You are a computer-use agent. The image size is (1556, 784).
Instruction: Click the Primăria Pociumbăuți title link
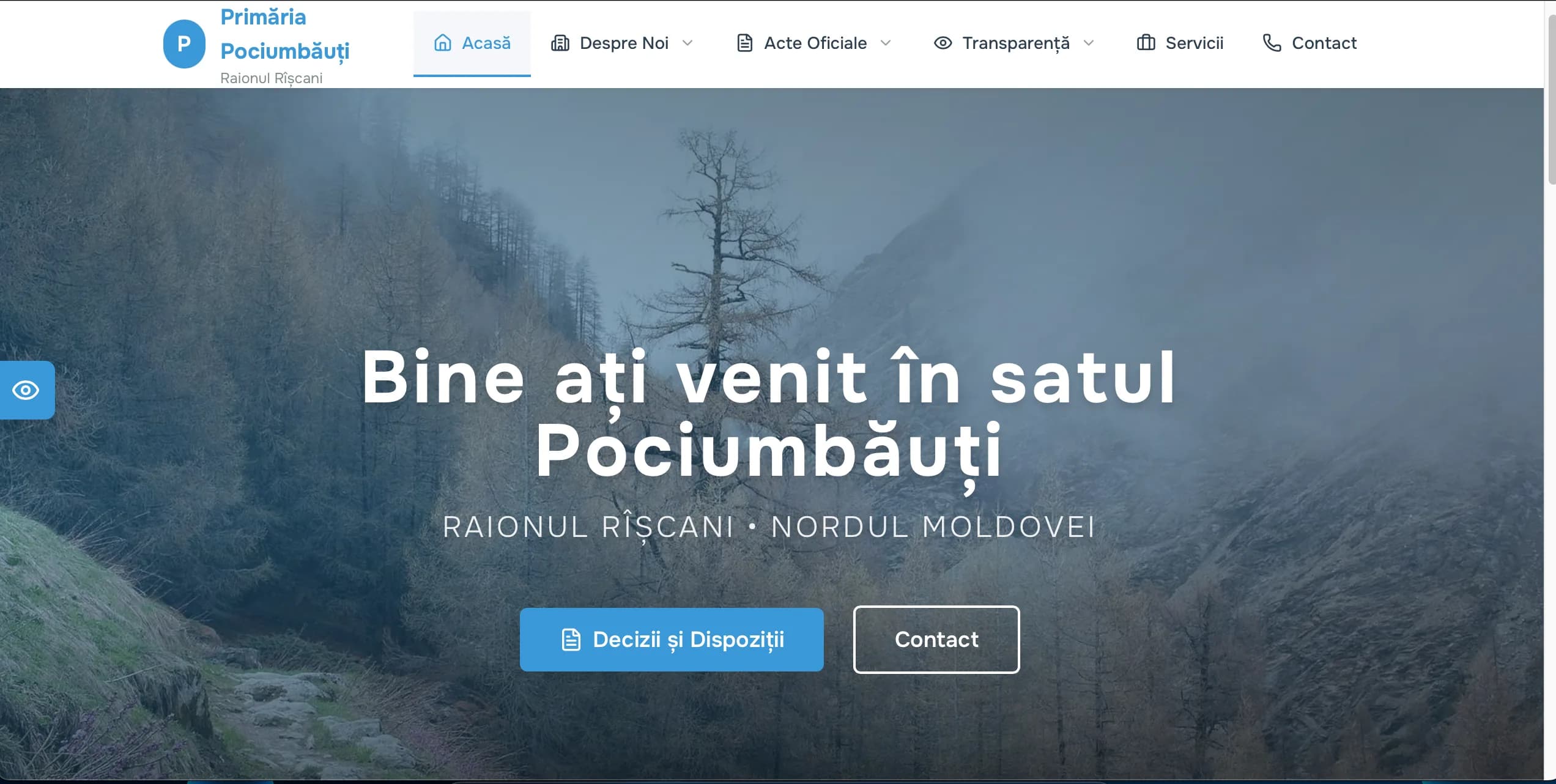click(284, 34)
